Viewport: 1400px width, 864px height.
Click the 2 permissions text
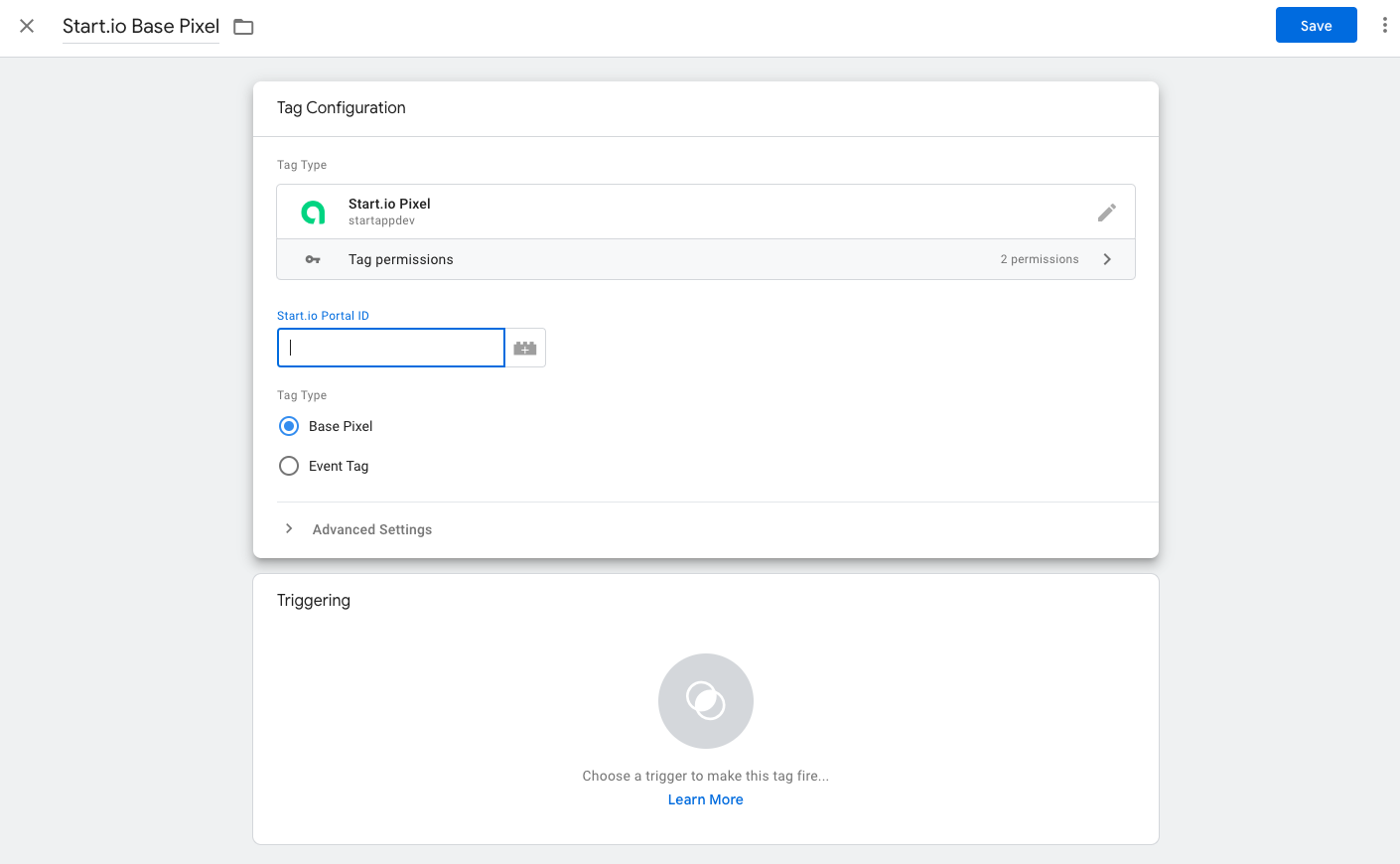tap(1039, 259)
